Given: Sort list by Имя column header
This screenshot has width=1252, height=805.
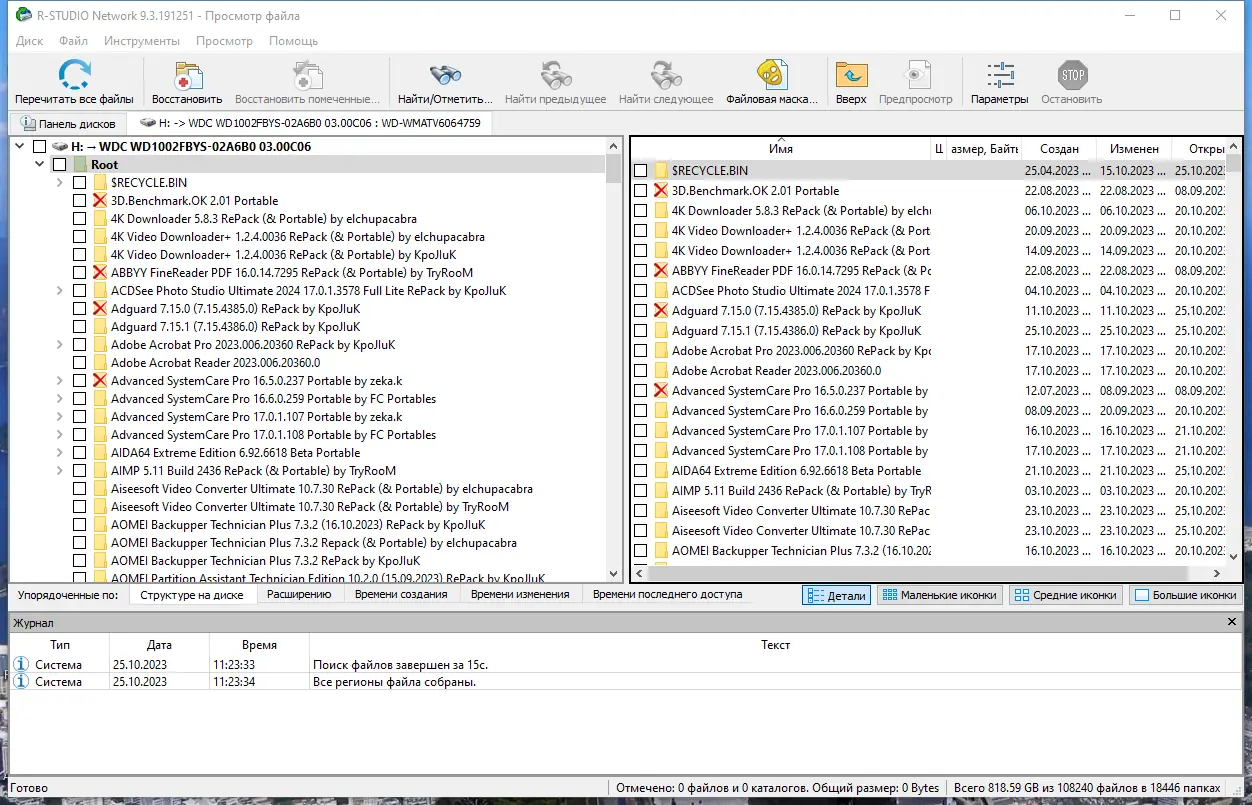Looking at the screenshot, I should point(781,149).
